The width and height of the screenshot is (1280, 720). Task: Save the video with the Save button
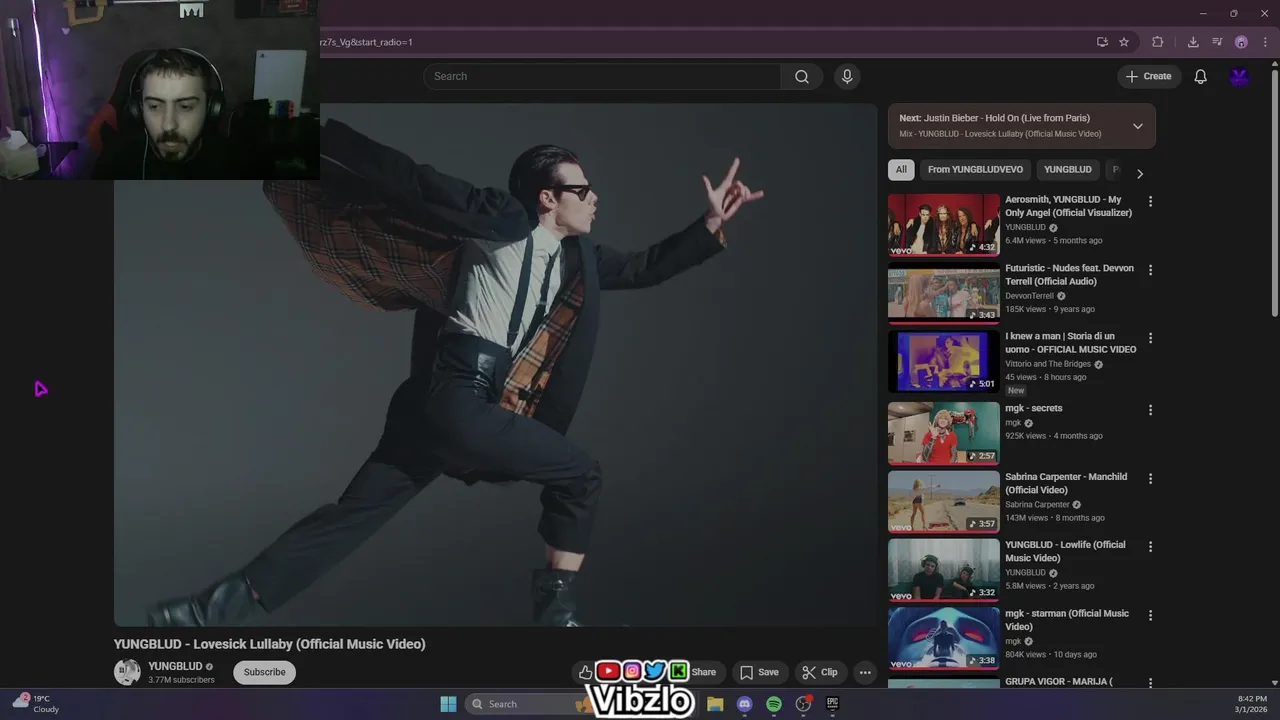[758, 672]
